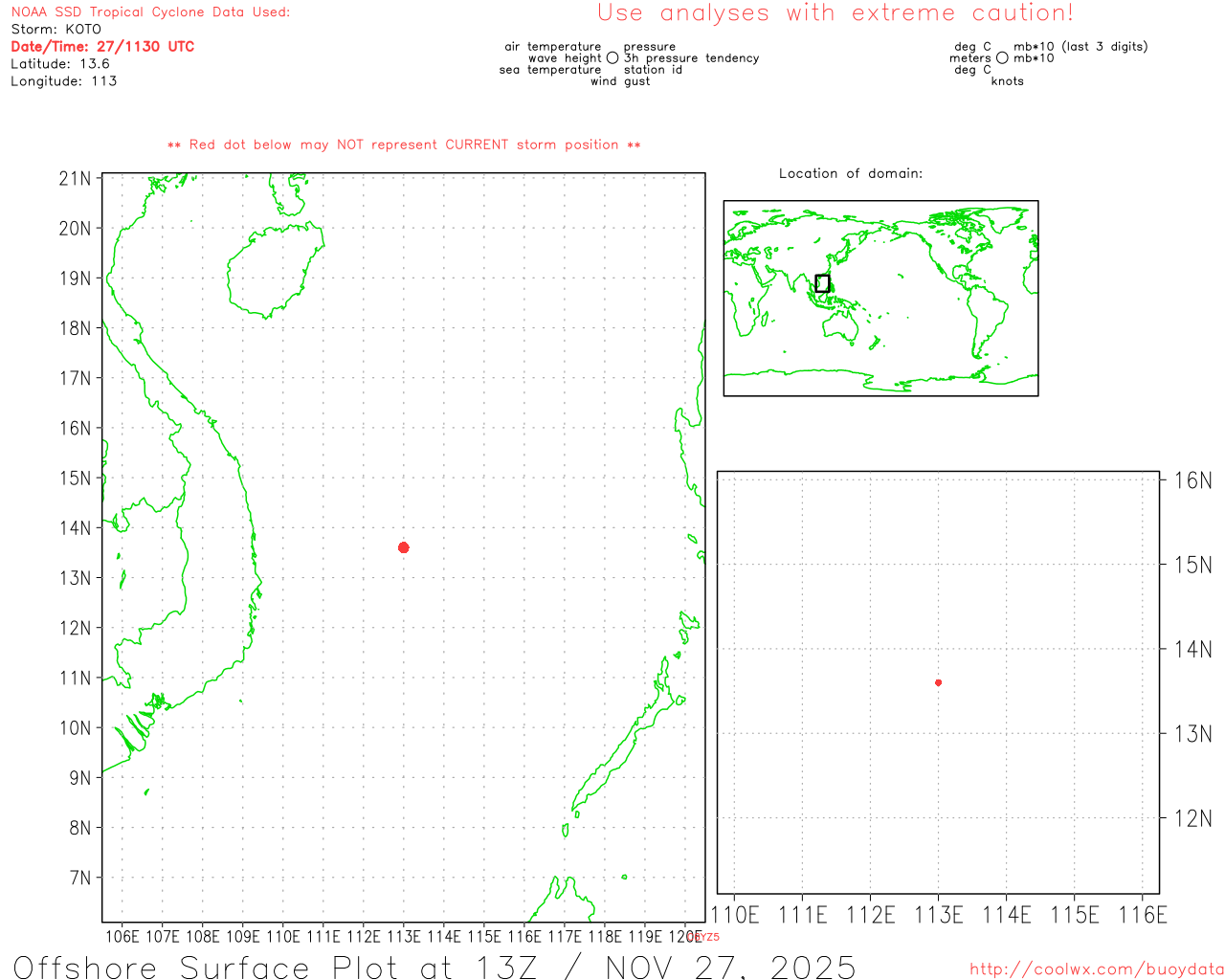Click the small red dot in zoomed inset

click(x=938, y=682)
